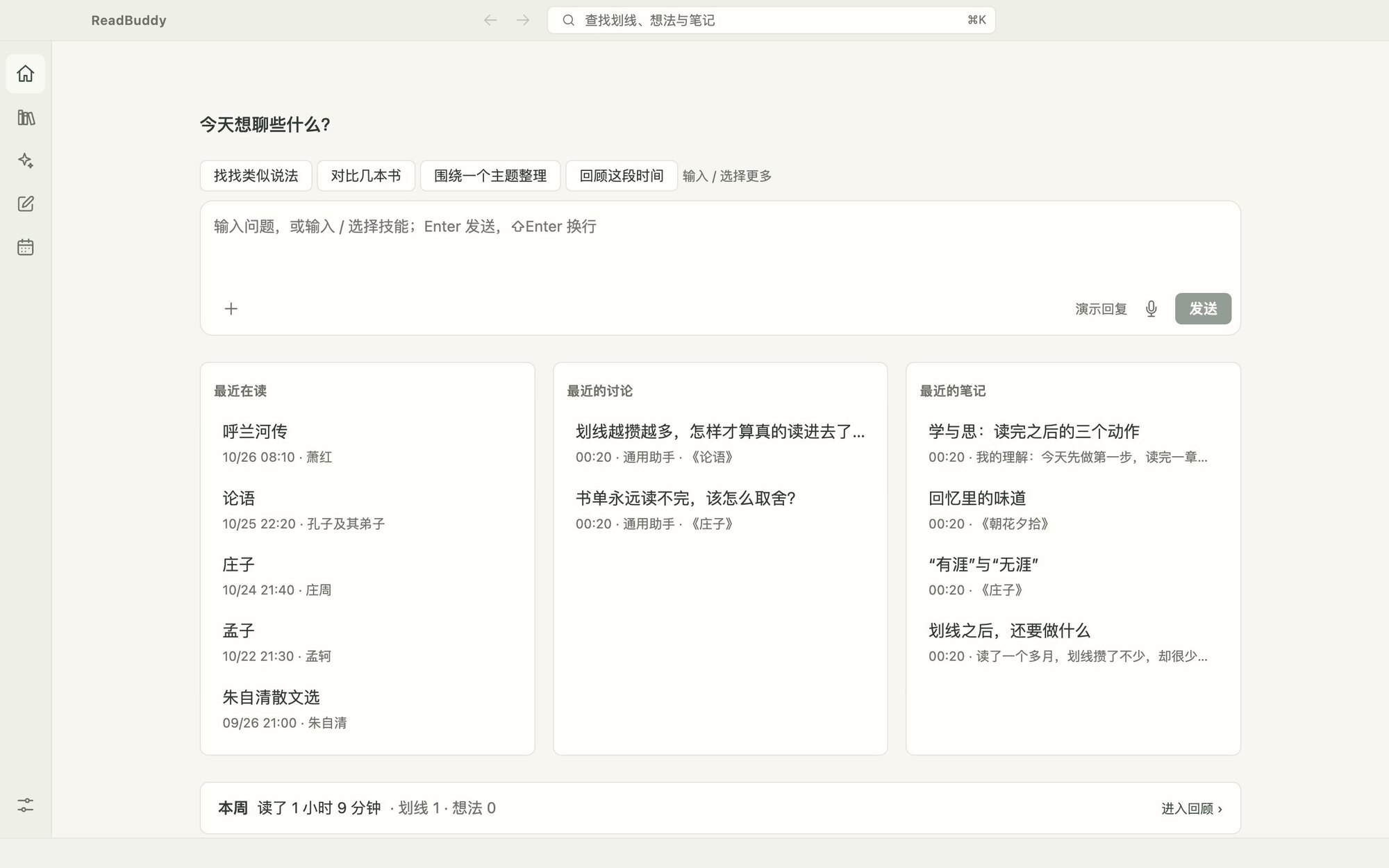
Task: Open note “有涯”与“无涯”
Action: 1073,576
